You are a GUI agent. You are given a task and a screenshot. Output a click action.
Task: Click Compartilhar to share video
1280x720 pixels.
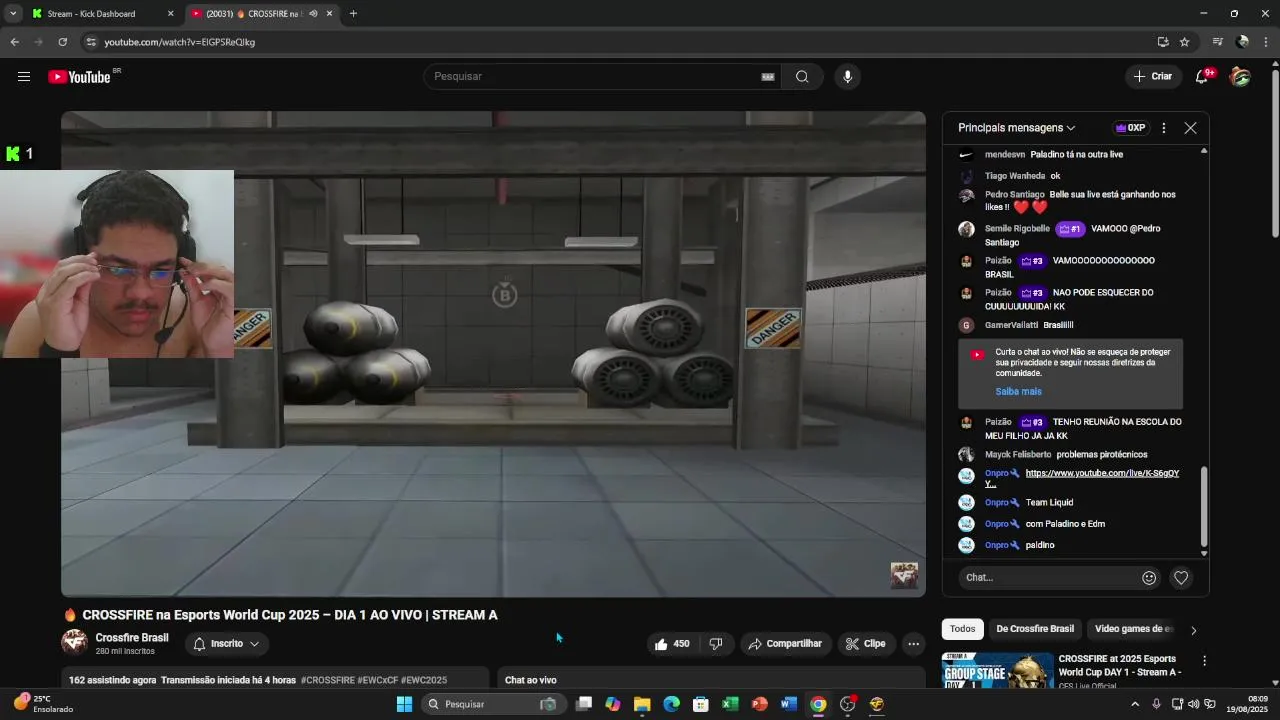pyautogui.click(x=785, y=644)
